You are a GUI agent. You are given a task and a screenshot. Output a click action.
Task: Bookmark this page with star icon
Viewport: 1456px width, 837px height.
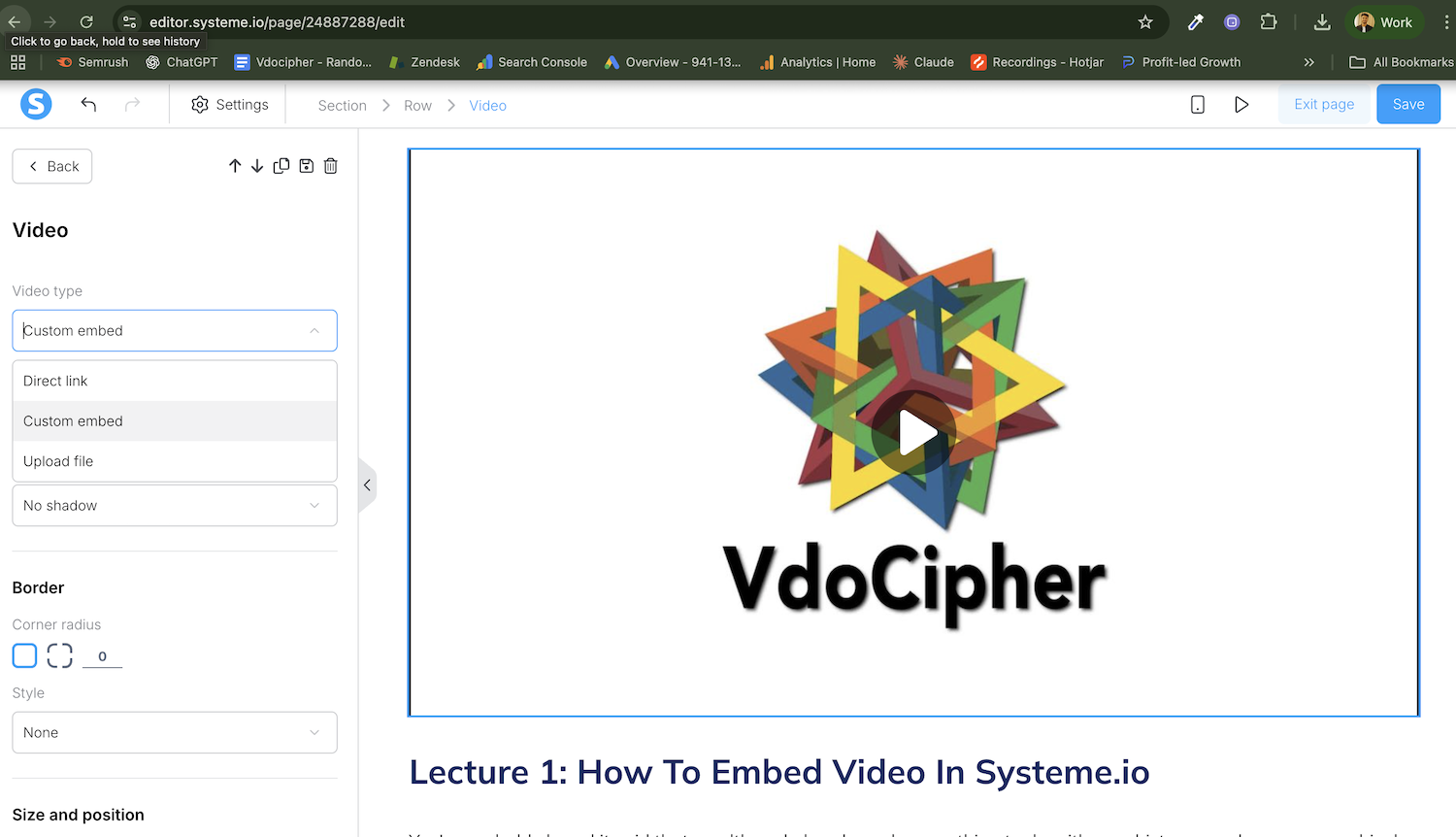pos(1145,21)
